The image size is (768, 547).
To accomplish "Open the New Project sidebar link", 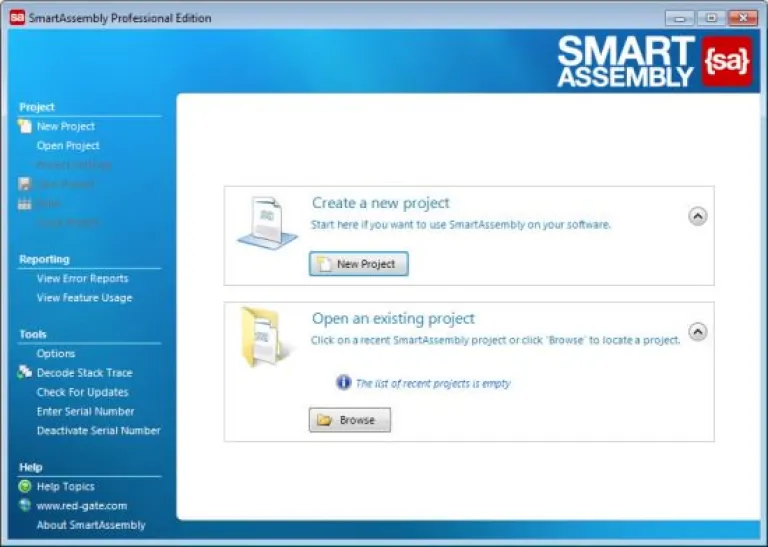I will (x=66, y=126).
